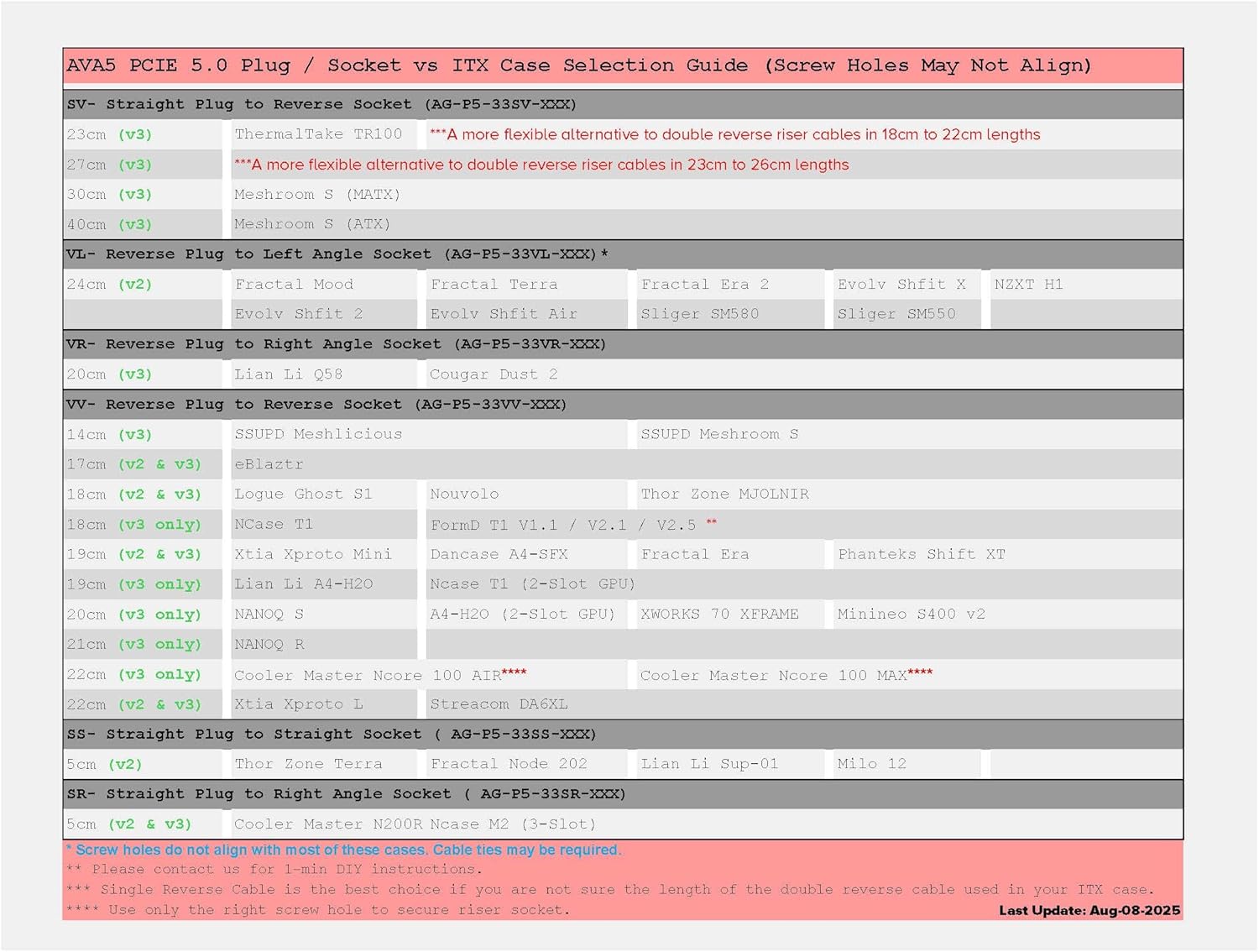Click the ThermalTake TR100 case cell
The height and width of the screenshot is (952, 1259).
point(318,134)
